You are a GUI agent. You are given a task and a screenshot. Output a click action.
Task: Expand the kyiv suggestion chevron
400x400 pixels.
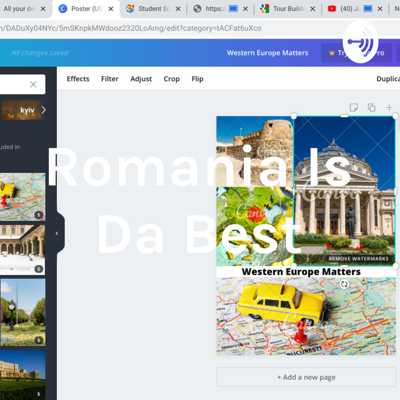coord(43,110)
